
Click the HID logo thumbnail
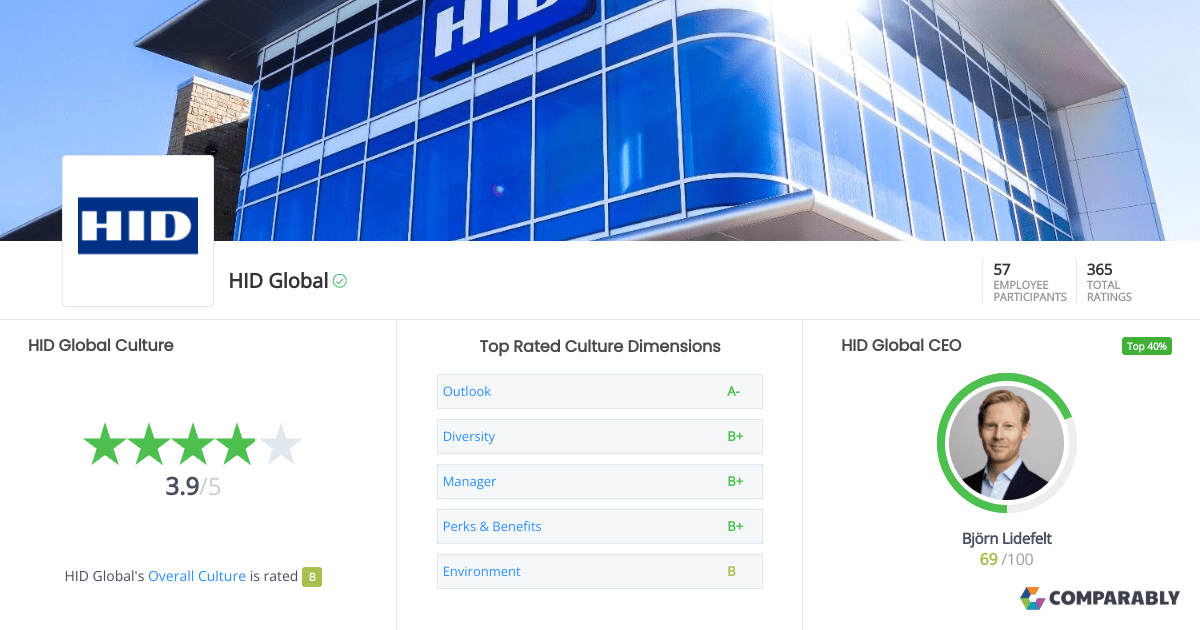click(x=138, y=230)
